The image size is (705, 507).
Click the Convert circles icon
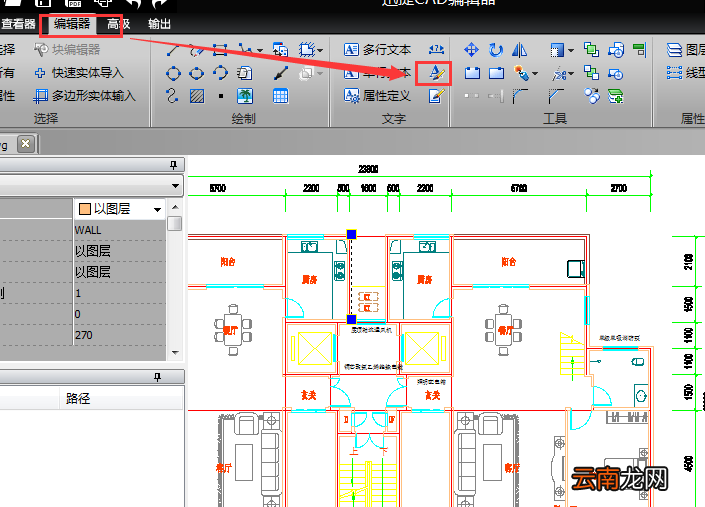(x=592, y=96)
